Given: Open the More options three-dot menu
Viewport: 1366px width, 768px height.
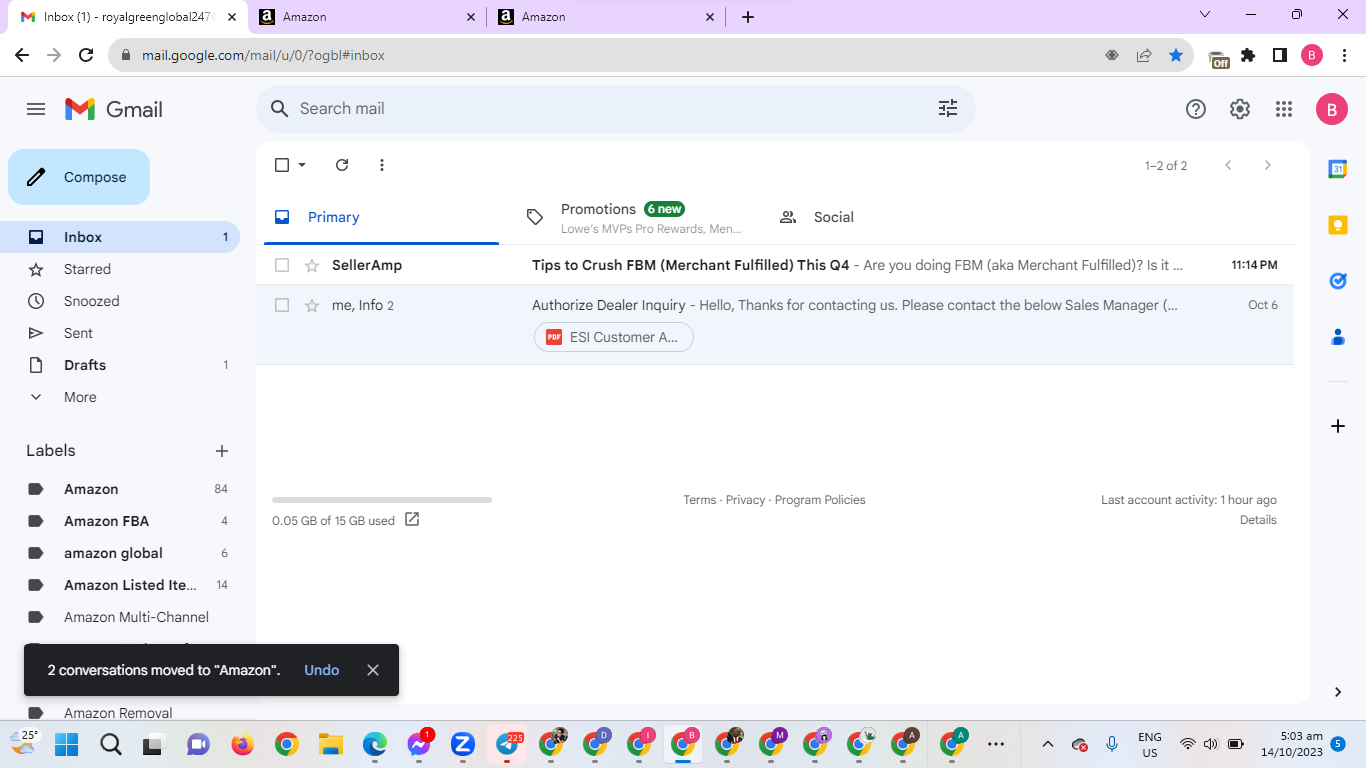Looking at the screenshot, I should [382, 165].
